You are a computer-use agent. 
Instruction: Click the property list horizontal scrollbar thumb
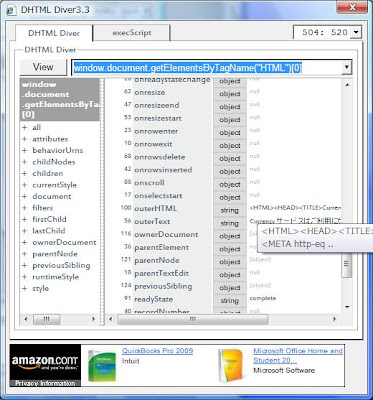click(x=193, y=319)
